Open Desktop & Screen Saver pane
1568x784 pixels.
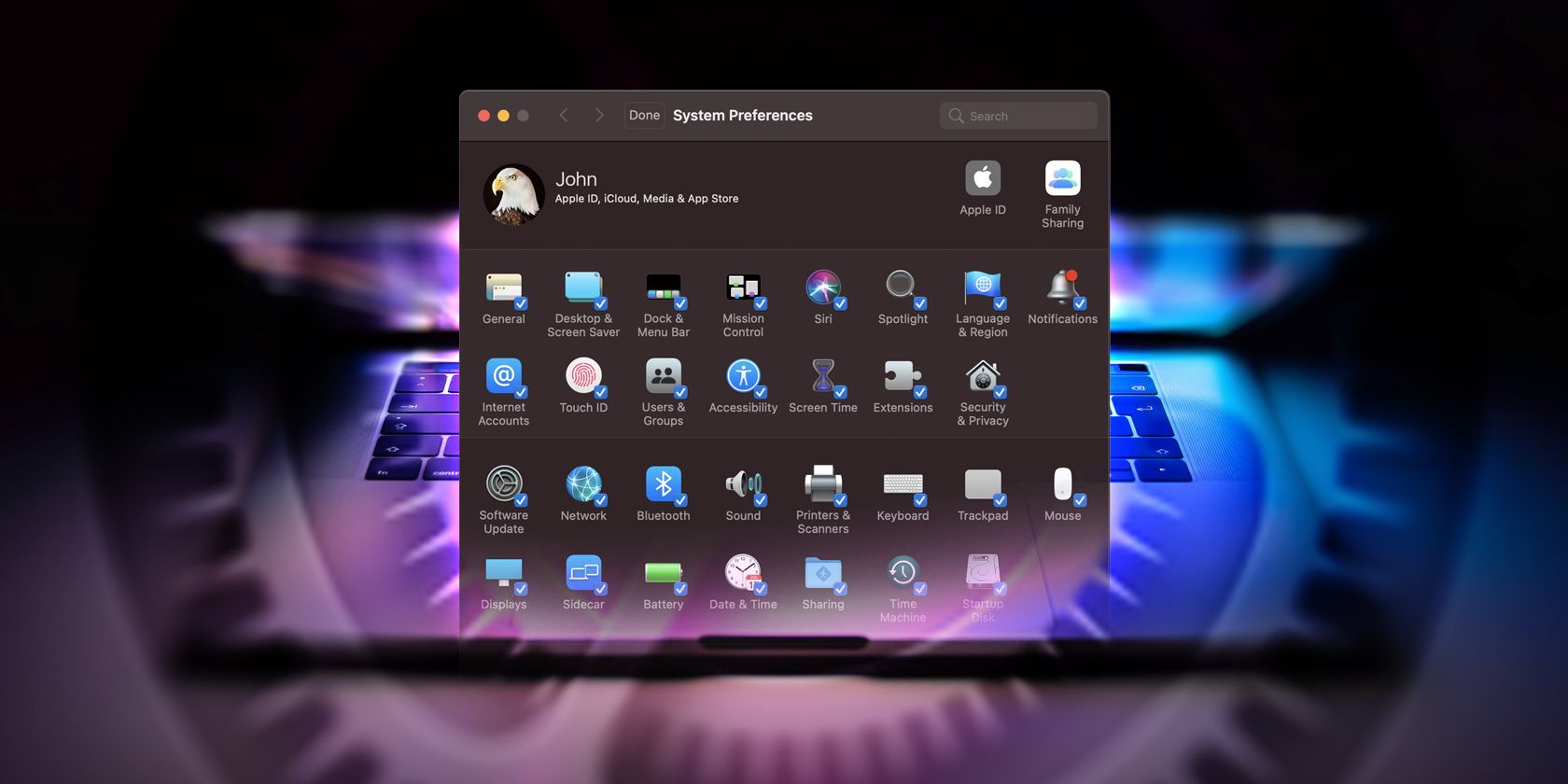click(x=583, y=287)
